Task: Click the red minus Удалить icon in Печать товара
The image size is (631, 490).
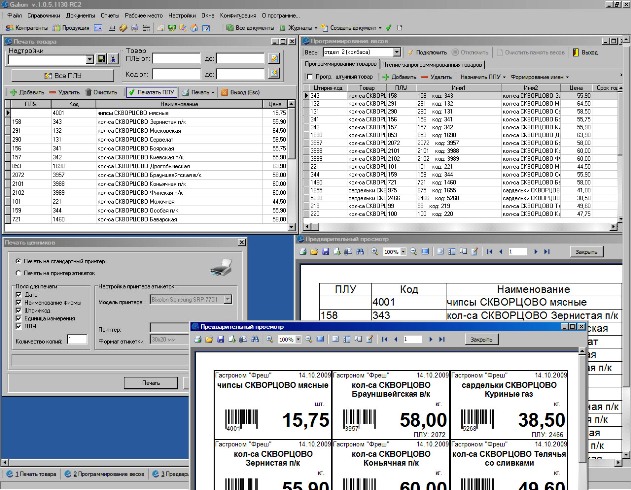Action: click(54, 91)
